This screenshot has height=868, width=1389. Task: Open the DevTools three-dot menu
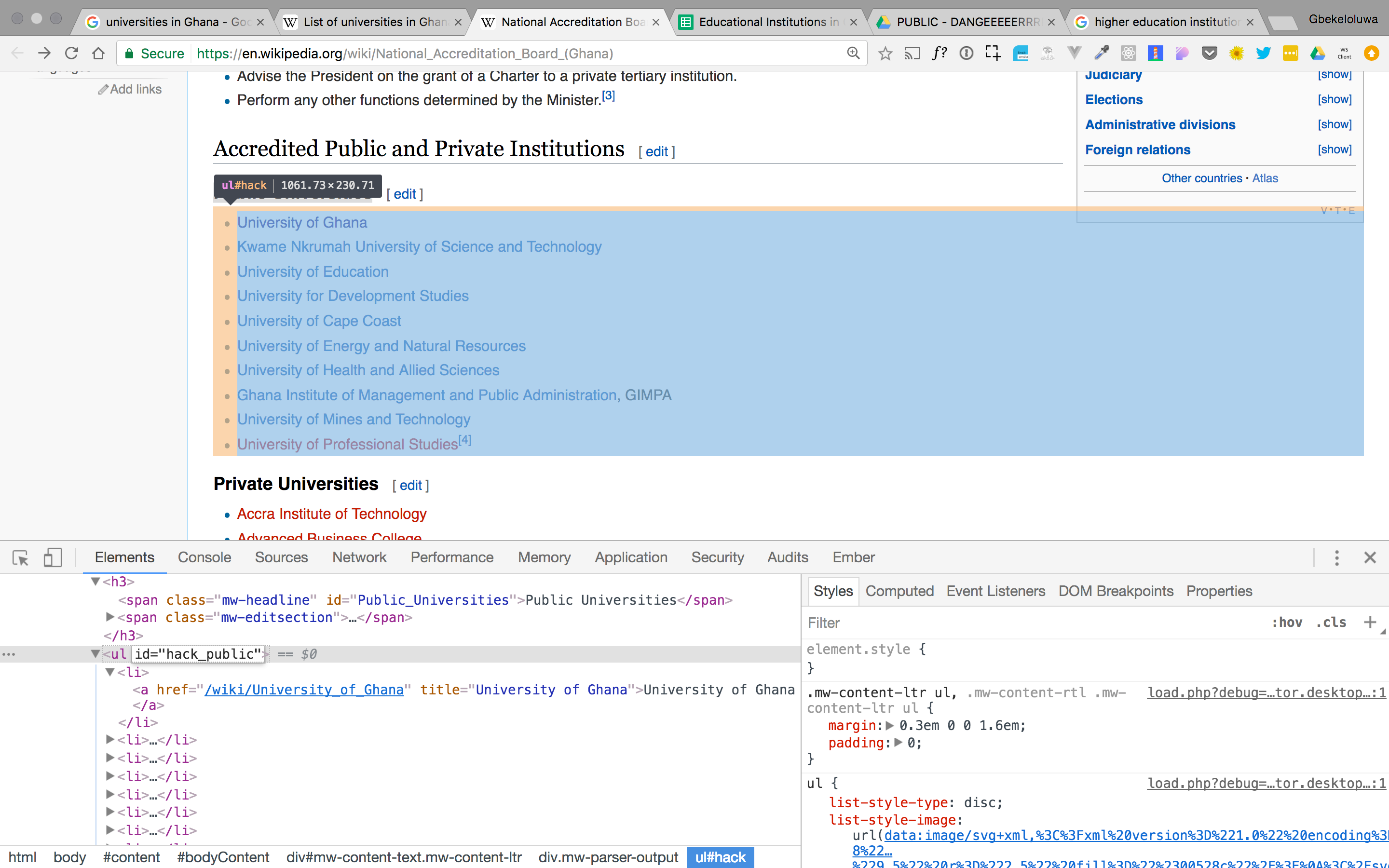[x=1336, y=557]
